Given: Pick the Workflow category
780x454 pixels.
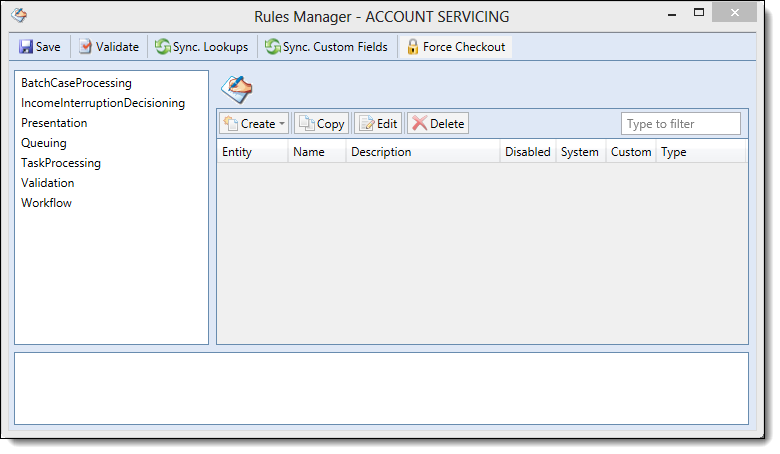Looking at the screenshot, I should (x=46, y=203).
